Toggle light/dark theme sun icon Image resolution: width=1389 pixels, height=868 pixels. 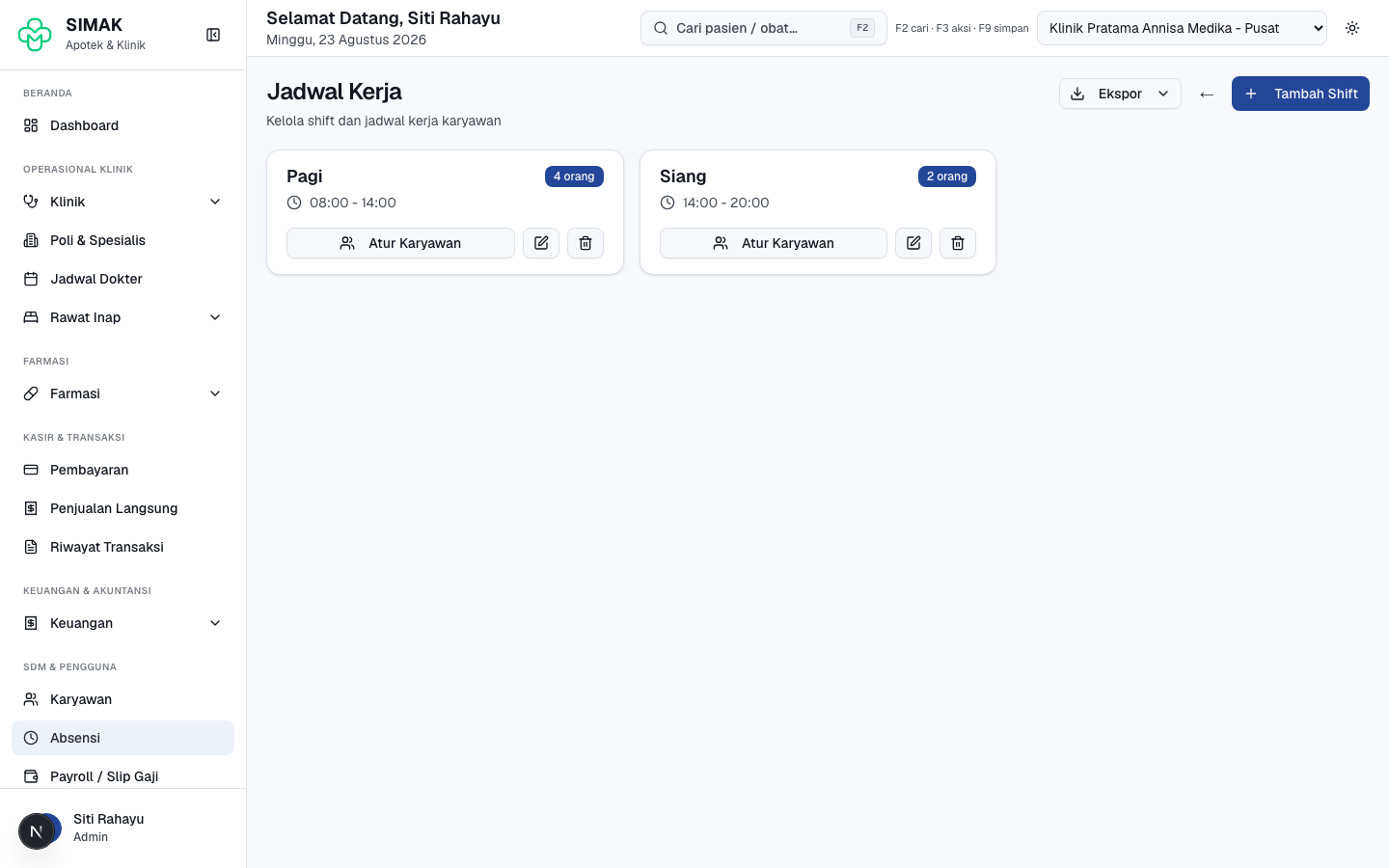pyautogui.click(x=1352, y=28)
